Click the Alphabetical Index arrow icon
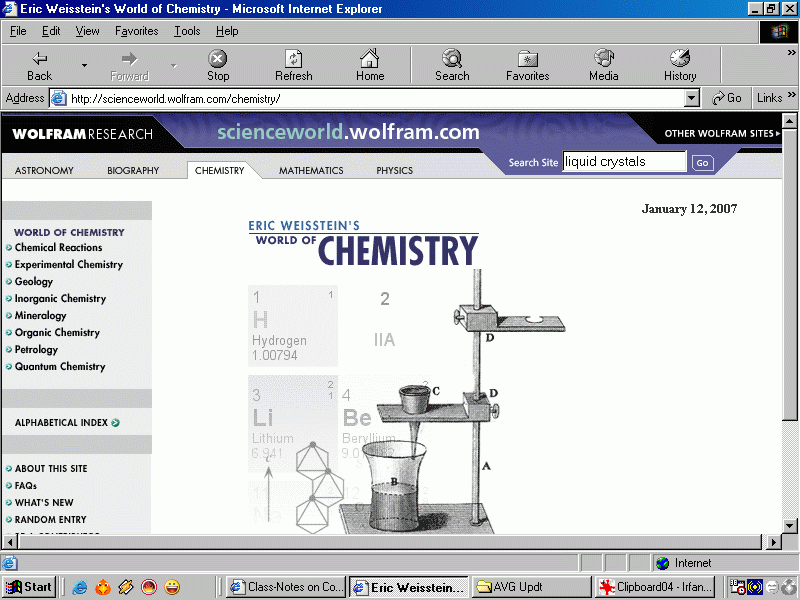Screen dimensions: 800x600 click(116, 422)
